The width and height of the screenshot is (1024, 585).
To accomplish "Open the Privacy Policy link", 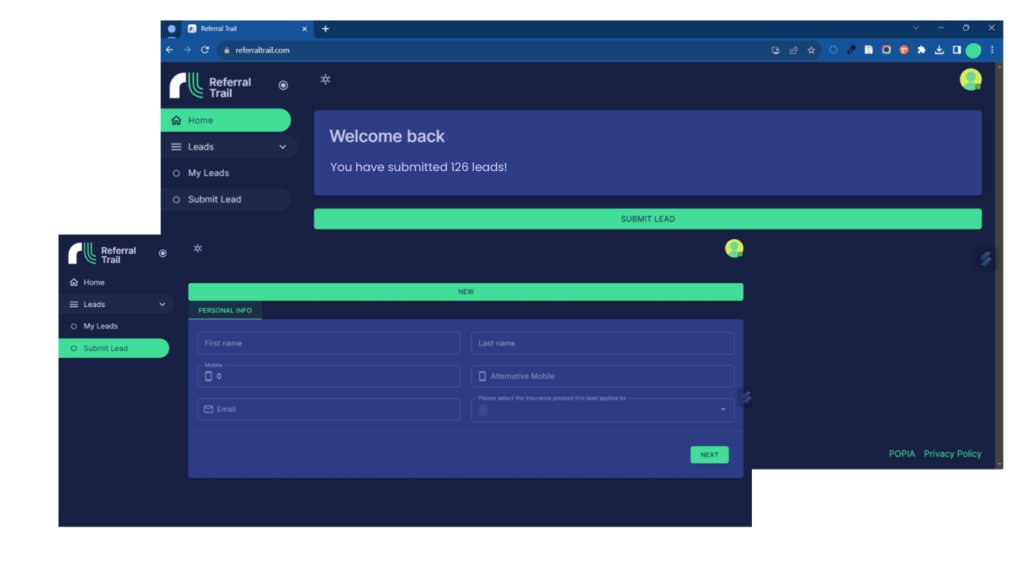I will coord(952,453).
